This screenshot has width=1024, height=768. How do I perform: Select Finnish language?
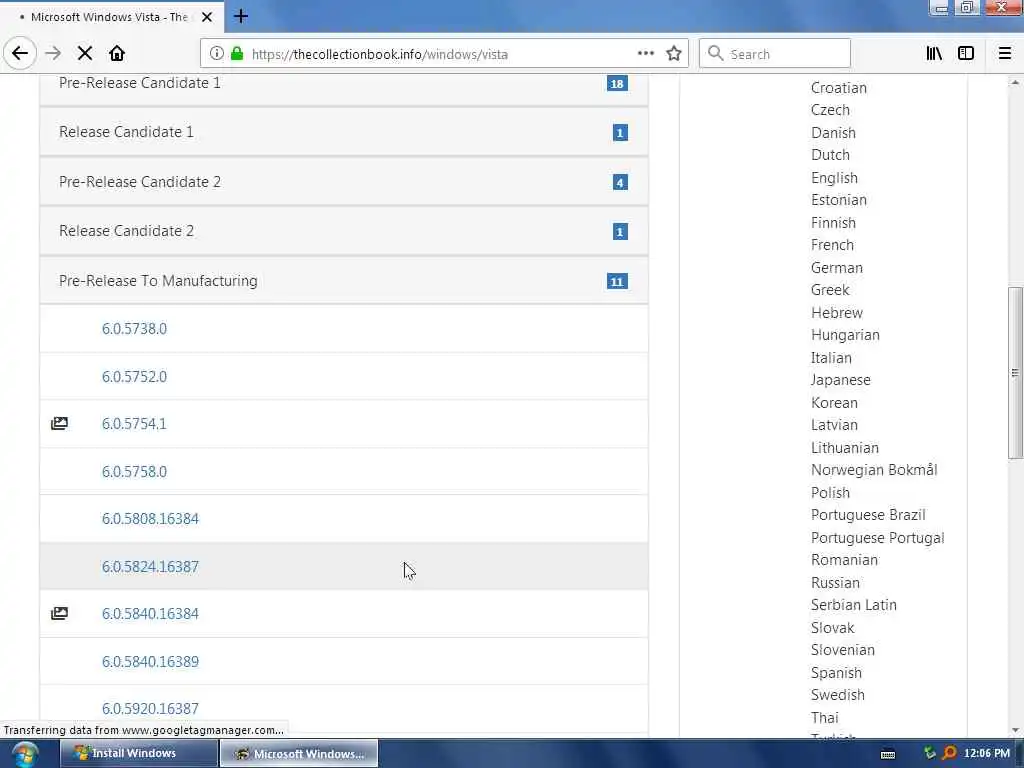pos(833,223)
